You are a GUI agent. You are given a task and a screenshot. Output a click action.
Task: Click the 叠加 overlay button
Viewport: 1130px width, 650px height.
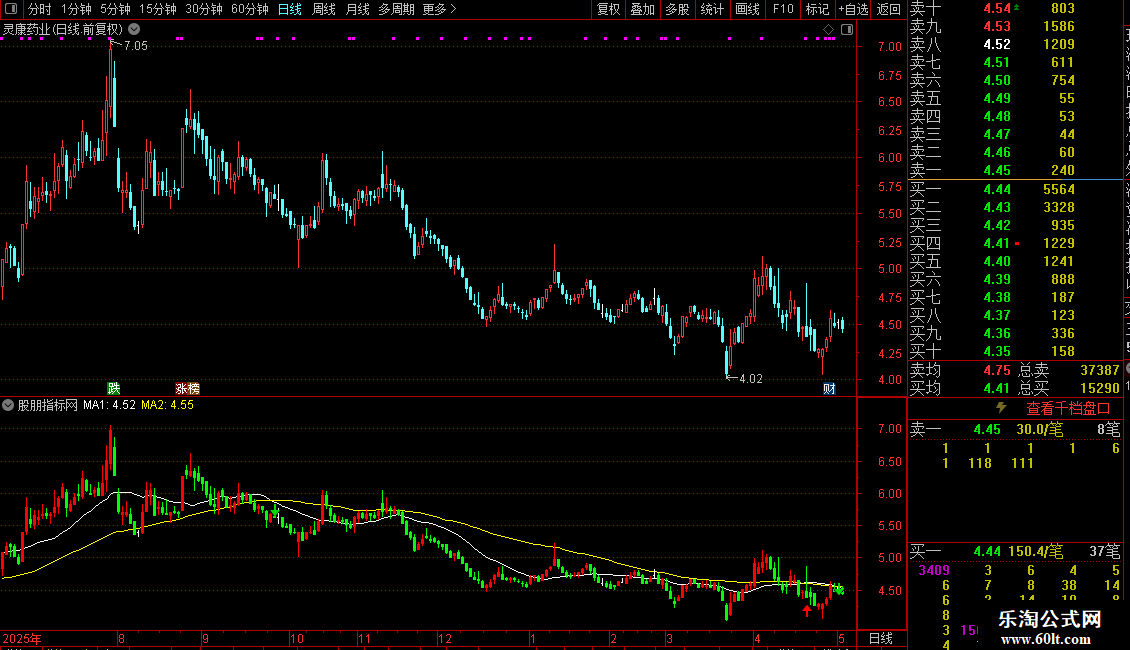[643, 9]
